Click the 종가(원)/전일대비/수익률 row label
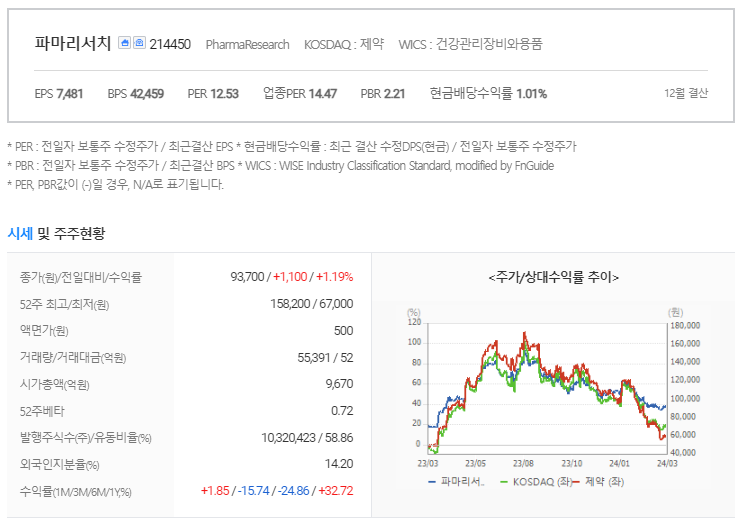This screenshot has width=743, height=520. [x=81, y=277]
